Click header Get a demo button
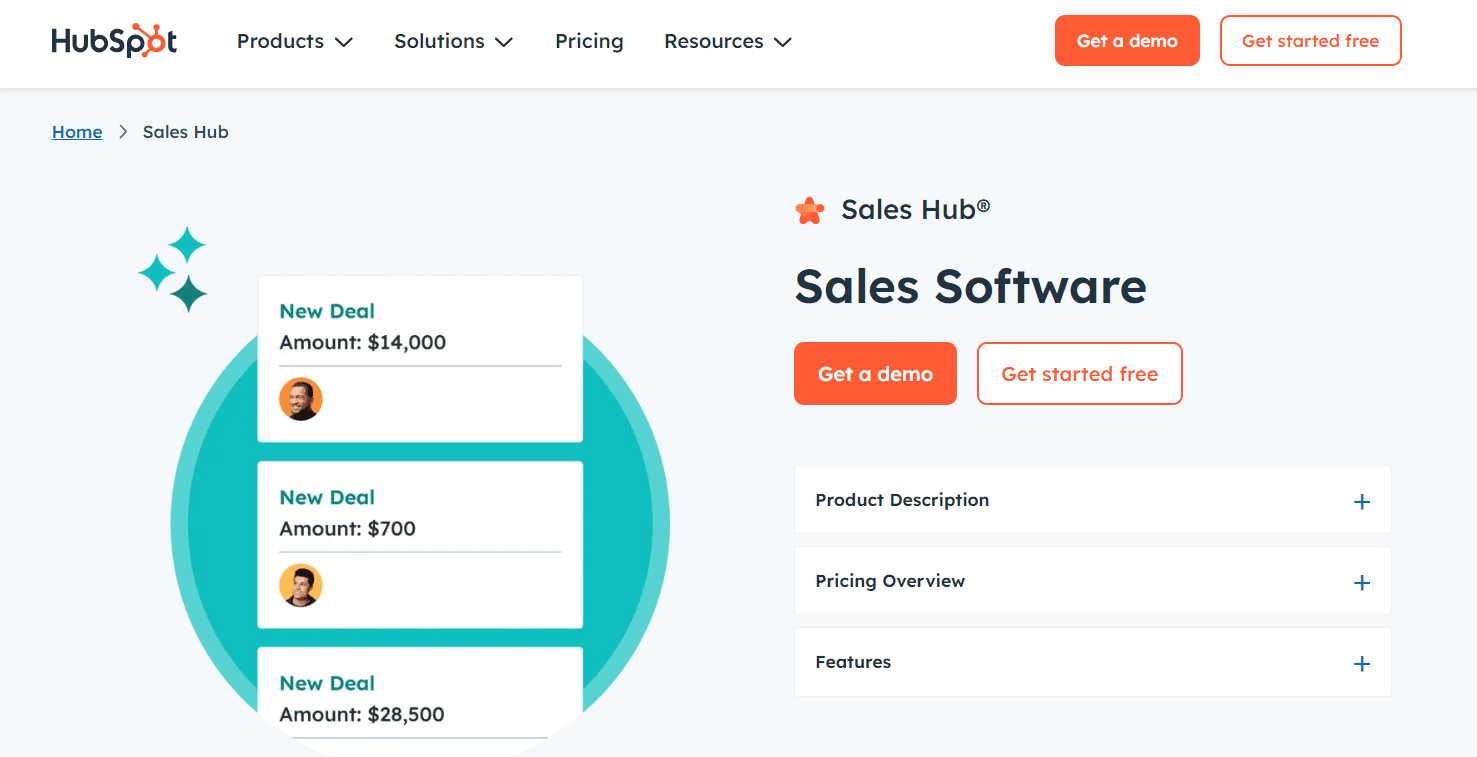The image size is (1477, 757). pyautogui.click(x=1127, y=41)
